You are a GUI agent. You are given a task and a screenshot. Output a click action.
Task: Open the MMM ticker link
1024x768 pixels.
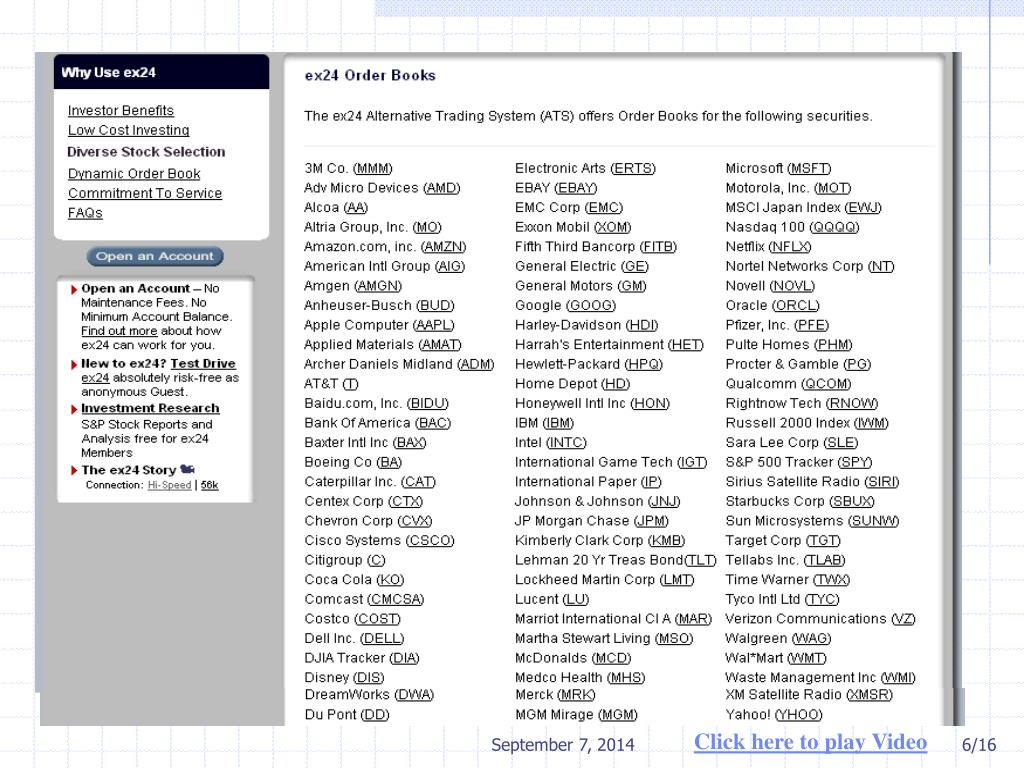point(373,168)
